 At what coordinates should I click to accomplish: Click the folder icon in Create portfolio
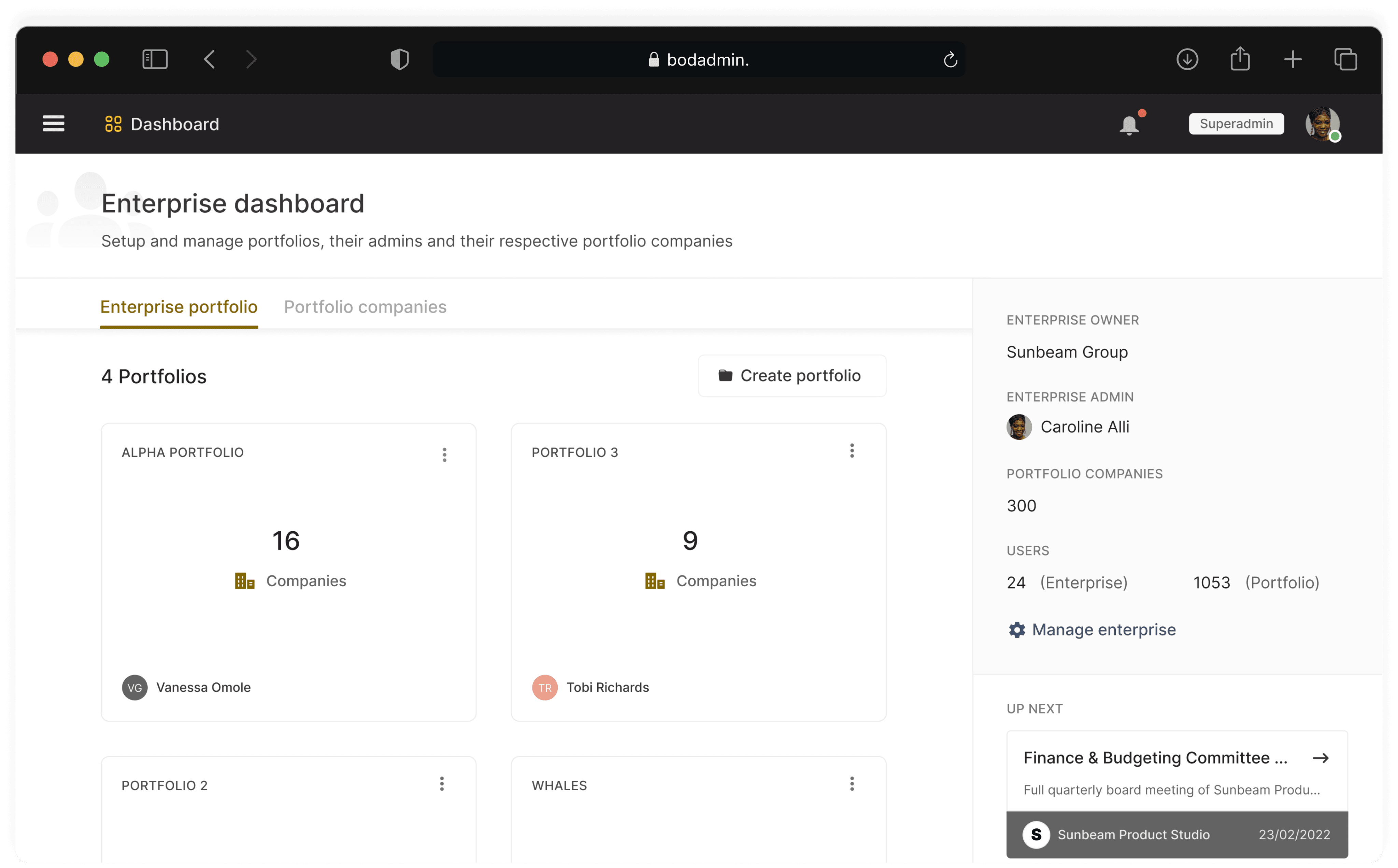[x=726, y=375]
